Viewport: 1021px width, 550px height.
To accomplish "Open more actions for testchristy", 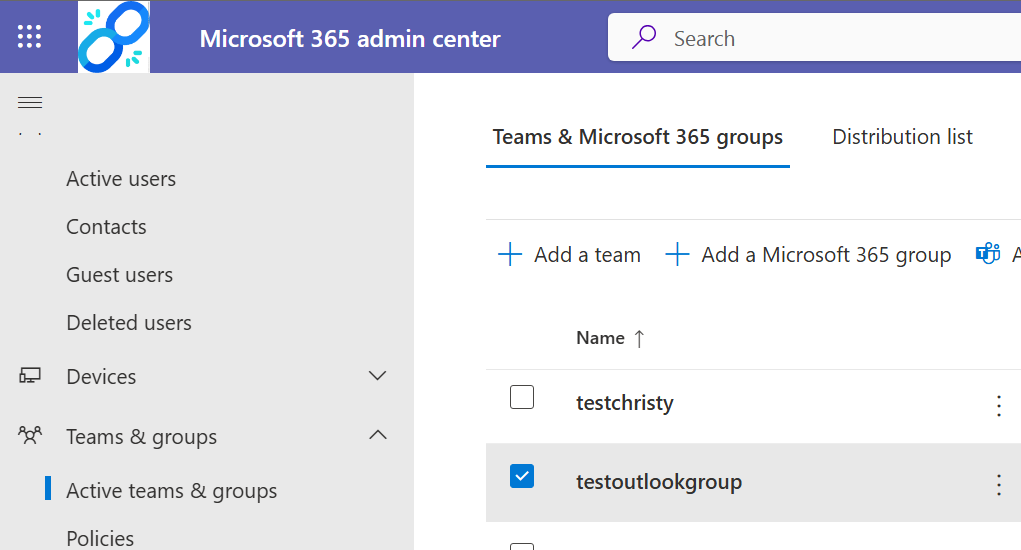I will [x=998, y=405].
